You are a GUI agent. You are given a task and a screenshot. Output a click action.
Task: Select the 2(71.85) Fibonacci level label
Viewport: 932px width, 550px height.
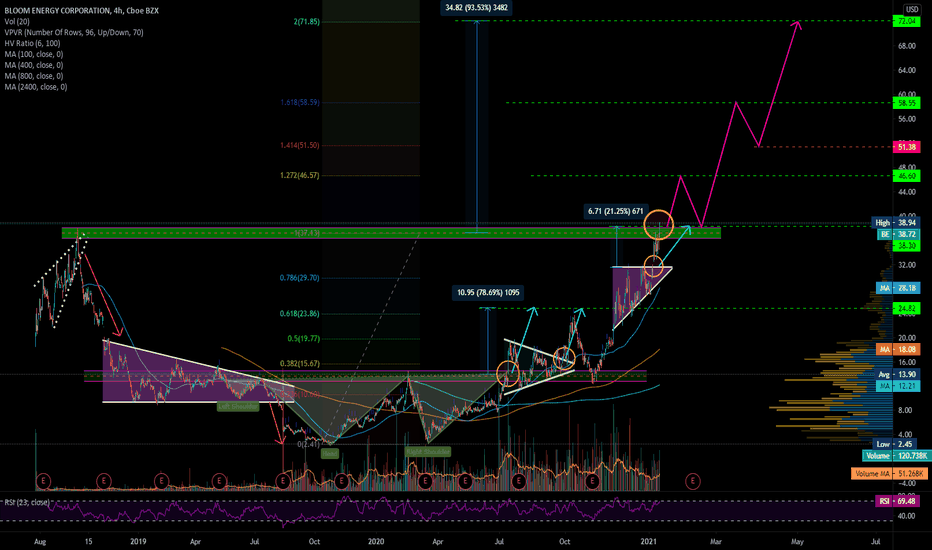click(307, 21)
